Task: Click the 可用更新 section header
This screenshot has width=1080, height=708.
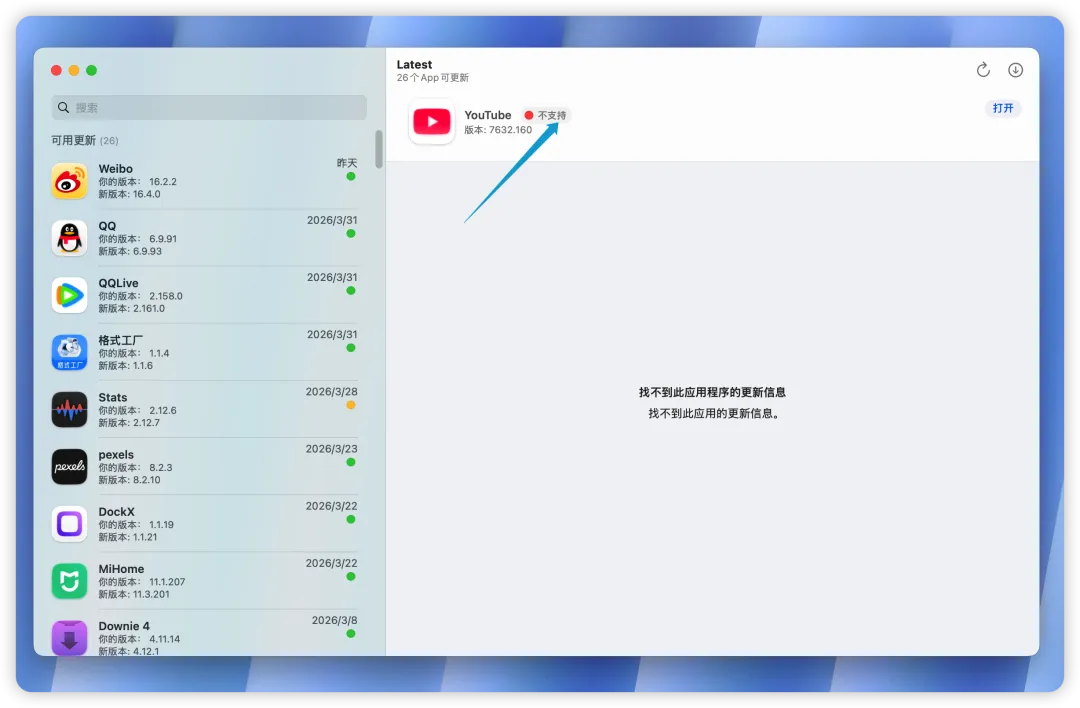Action: click(85, 140)
